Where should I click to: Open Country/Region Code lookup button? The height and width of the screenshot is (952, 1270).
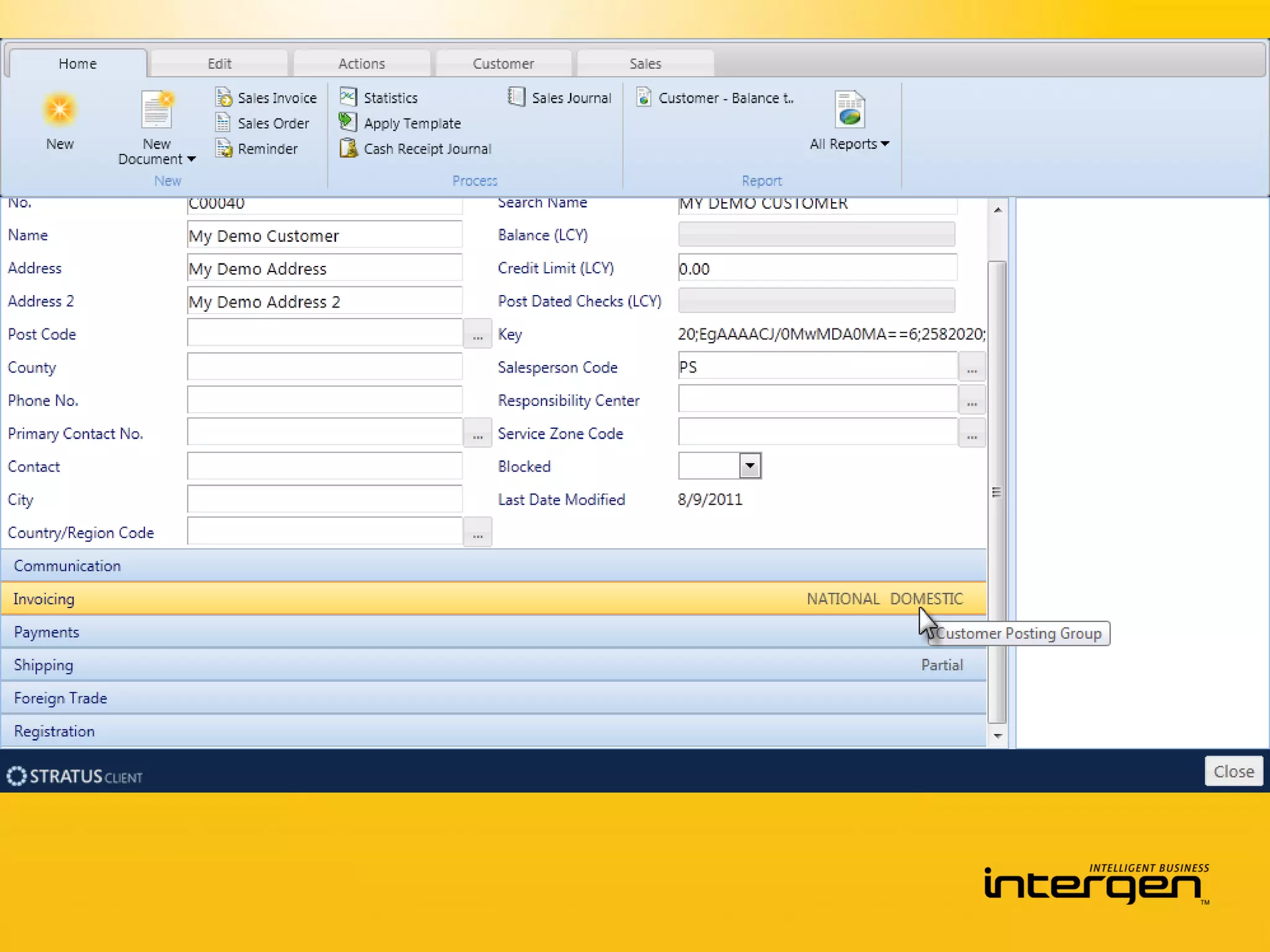pos(477,532)
